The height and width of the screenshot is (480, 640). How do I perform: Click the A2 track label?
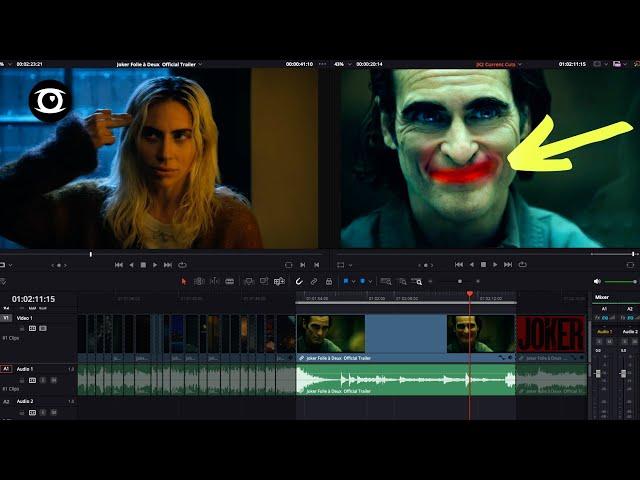(x=6, y=402)
